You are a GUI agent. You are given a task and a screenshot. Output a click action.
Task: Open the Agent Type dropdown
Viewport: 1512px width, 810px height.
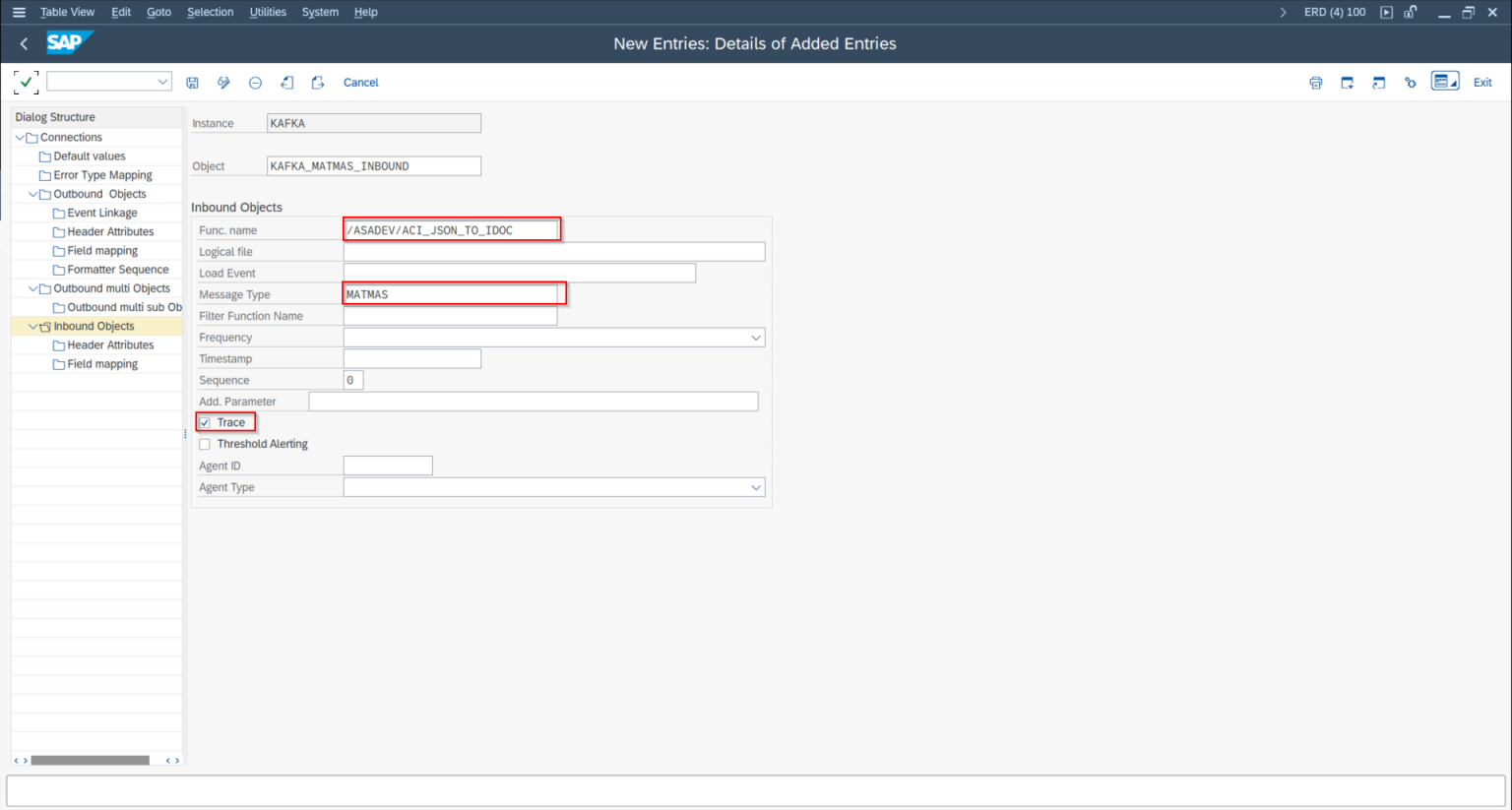[x=756, y=486]
